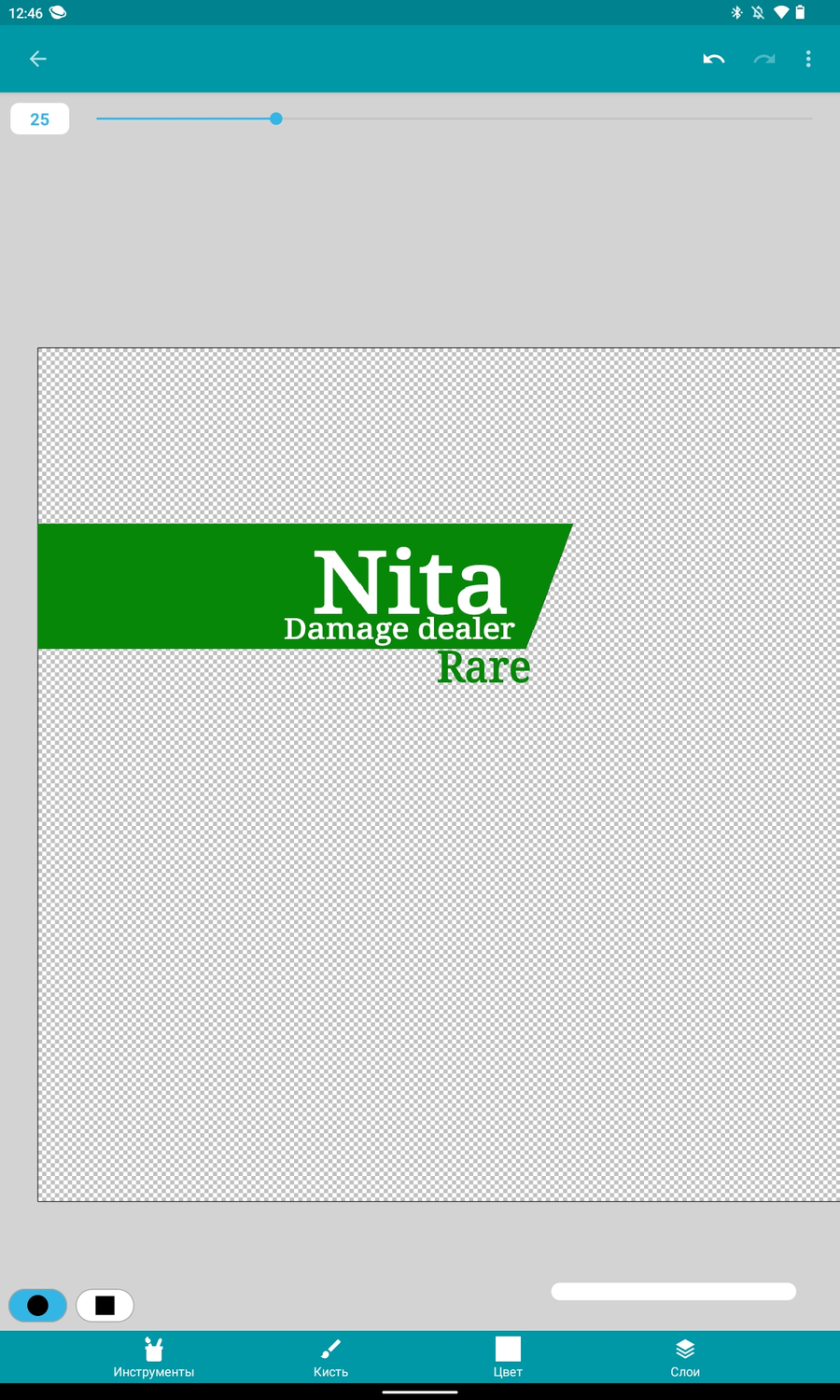Tap the white horizontal bar above Слои

click(x=674, y=1291)
